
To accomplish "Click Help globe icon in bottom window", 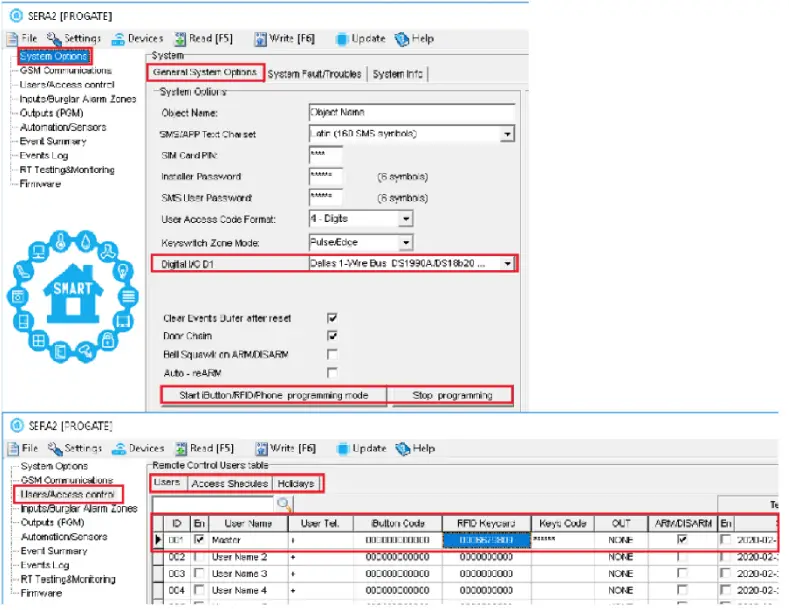I will tap(403, 448).
